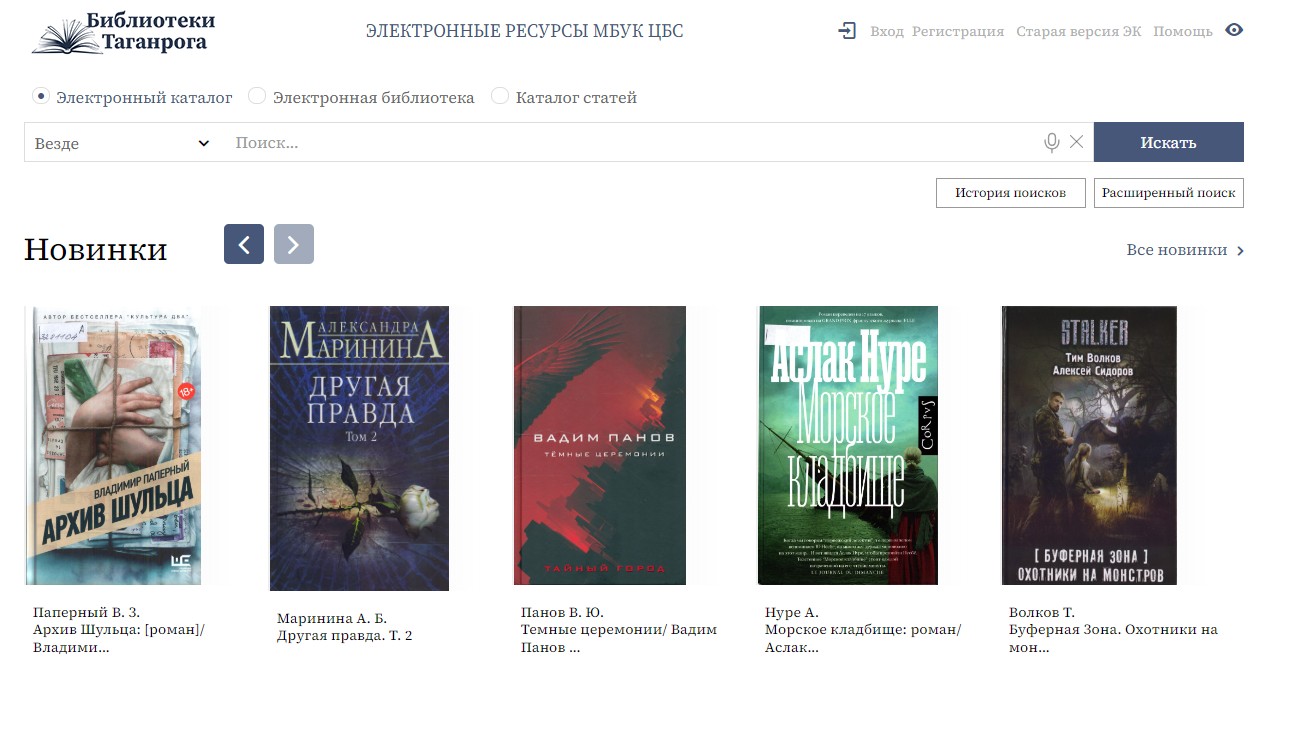Screen dimensions: 1303x733
Task: Activate the voice search microphone icon
Action: coord(1051,142)
